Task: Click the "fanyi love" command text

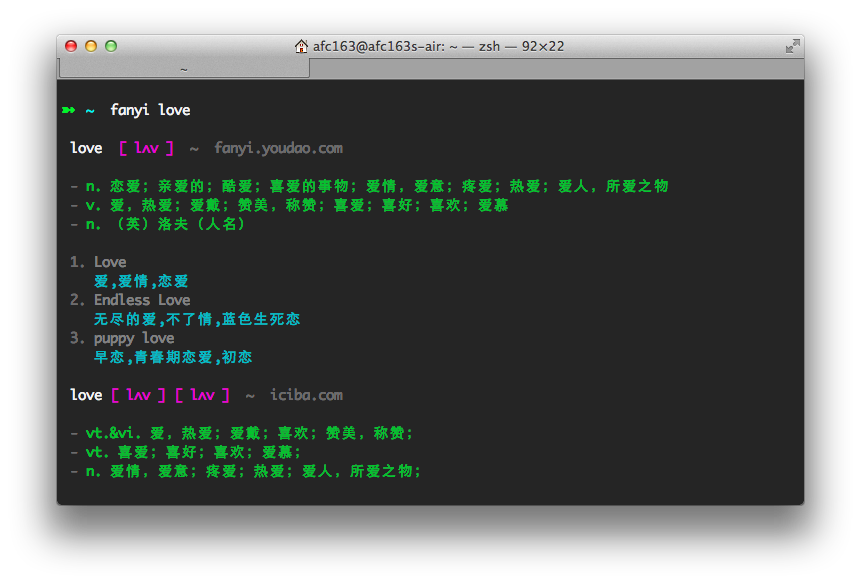Action: (x=150, y=110)
